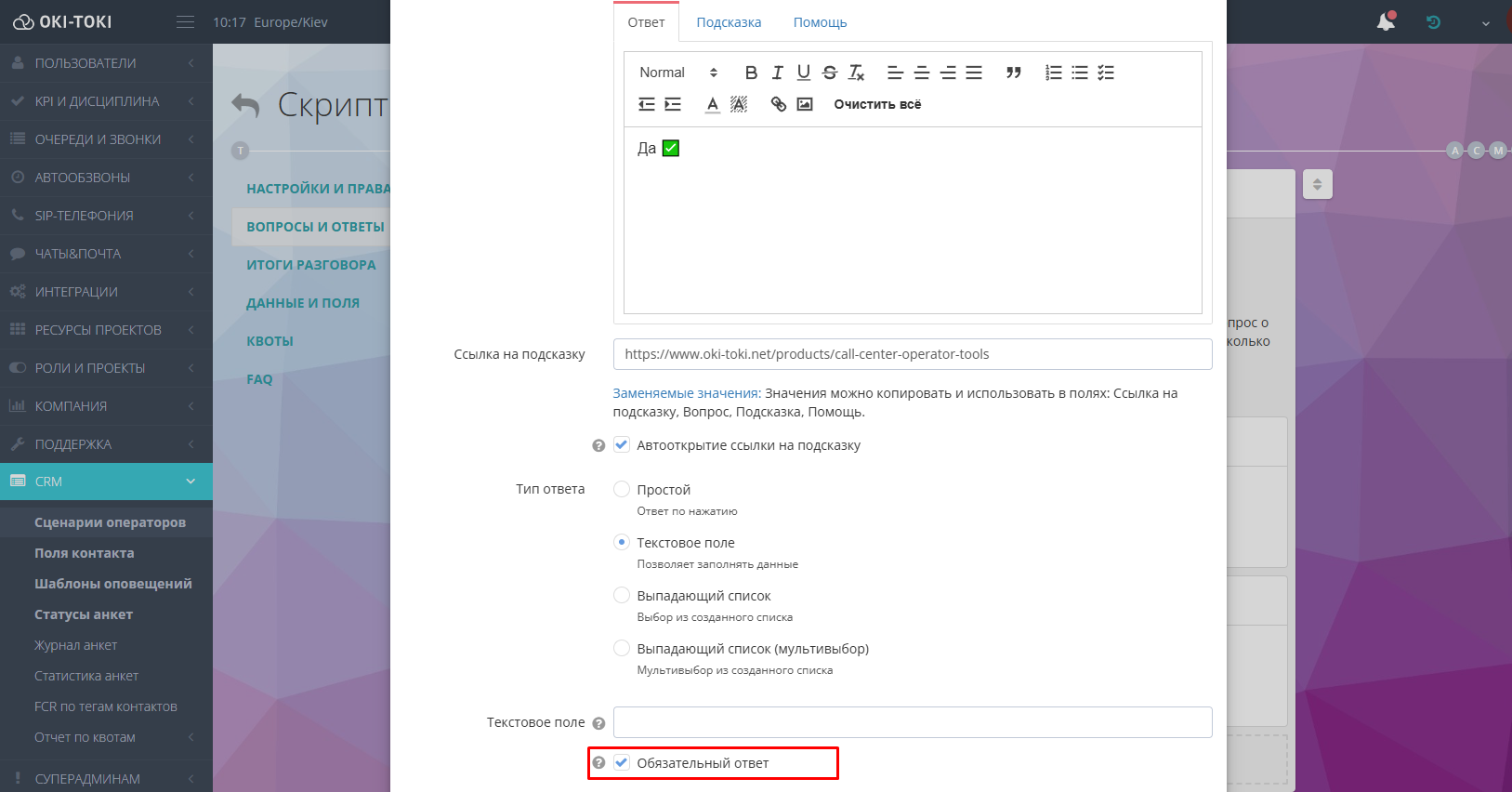
Task: Insert a blockquote in the editor
Action: pos(1013,73)
